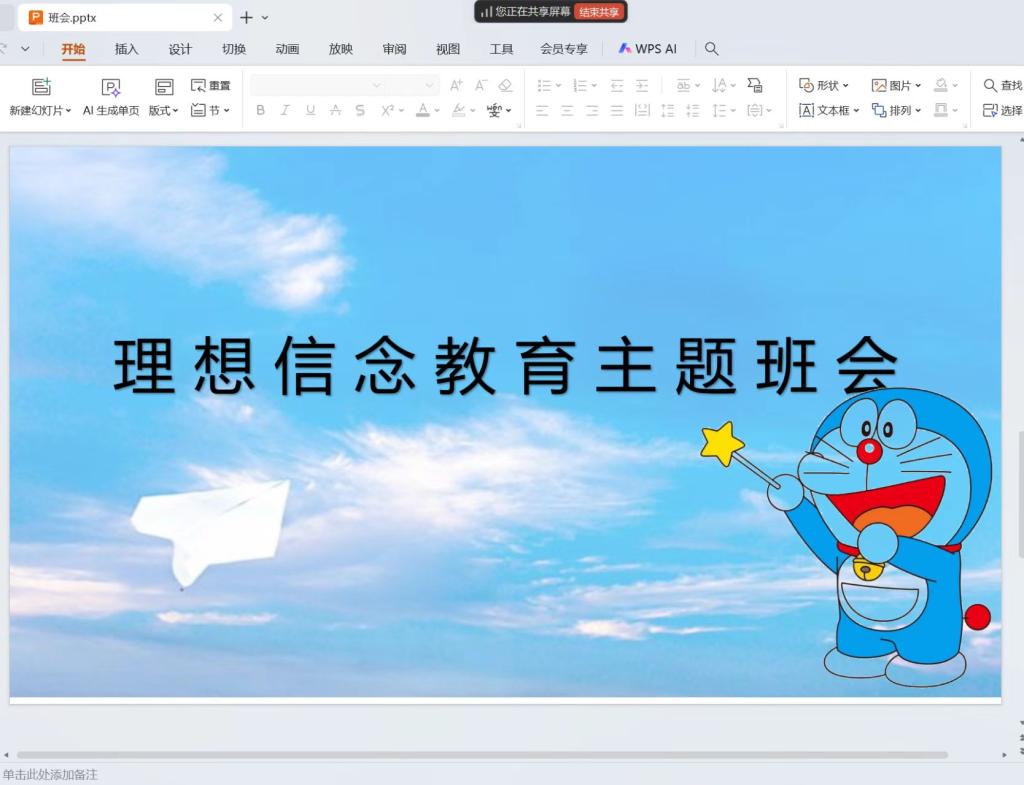This screenshot has width=1024, height=785.
Task: Click the 查找 find button
Action: pos(1003,86)
